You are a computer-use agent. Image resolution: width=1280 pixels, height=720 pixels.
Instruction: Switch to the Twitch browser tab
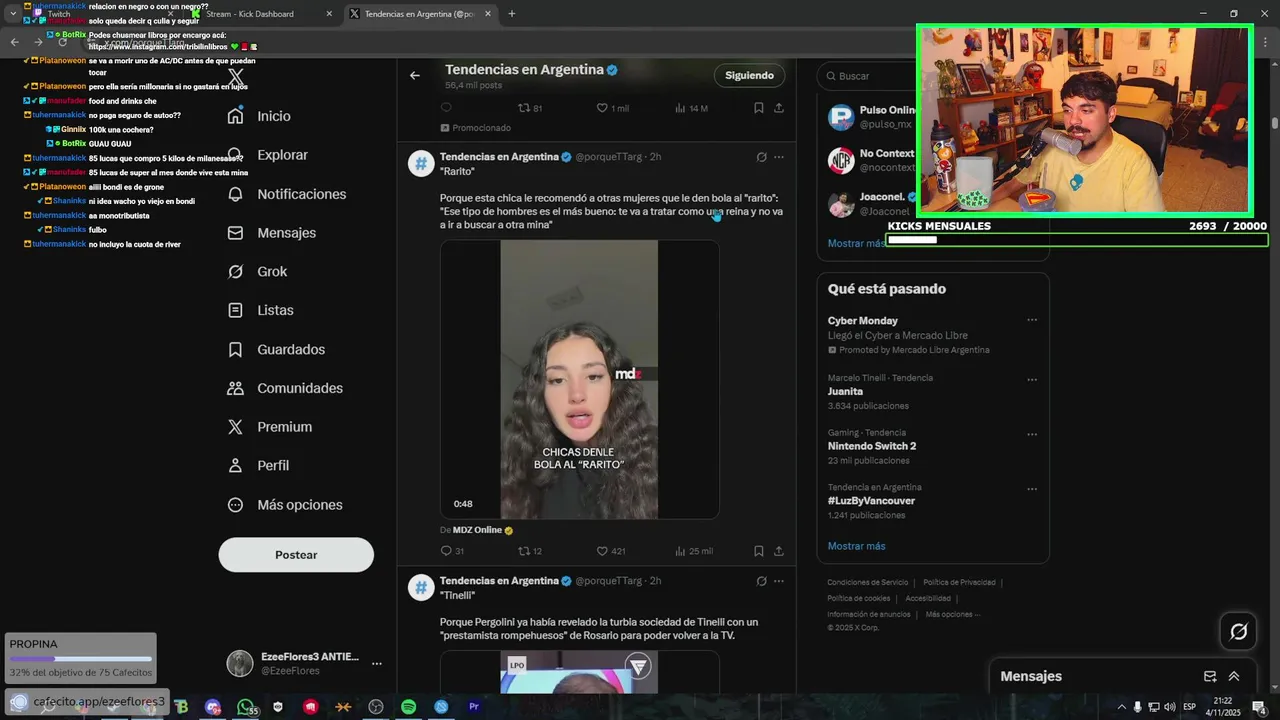click(x=102, y=14)
